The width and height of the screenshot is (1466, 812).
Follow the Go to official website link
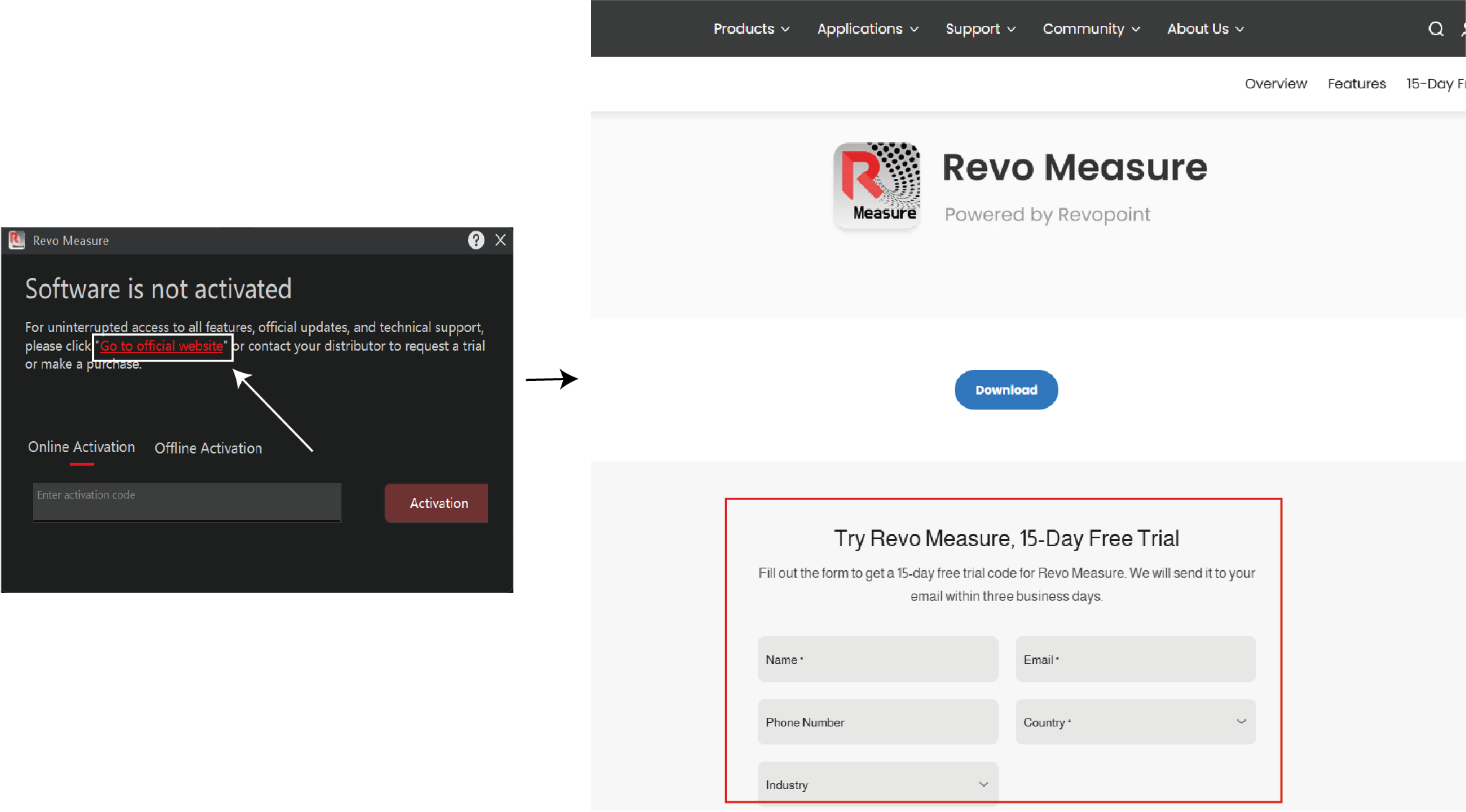[x=162, y=346]
